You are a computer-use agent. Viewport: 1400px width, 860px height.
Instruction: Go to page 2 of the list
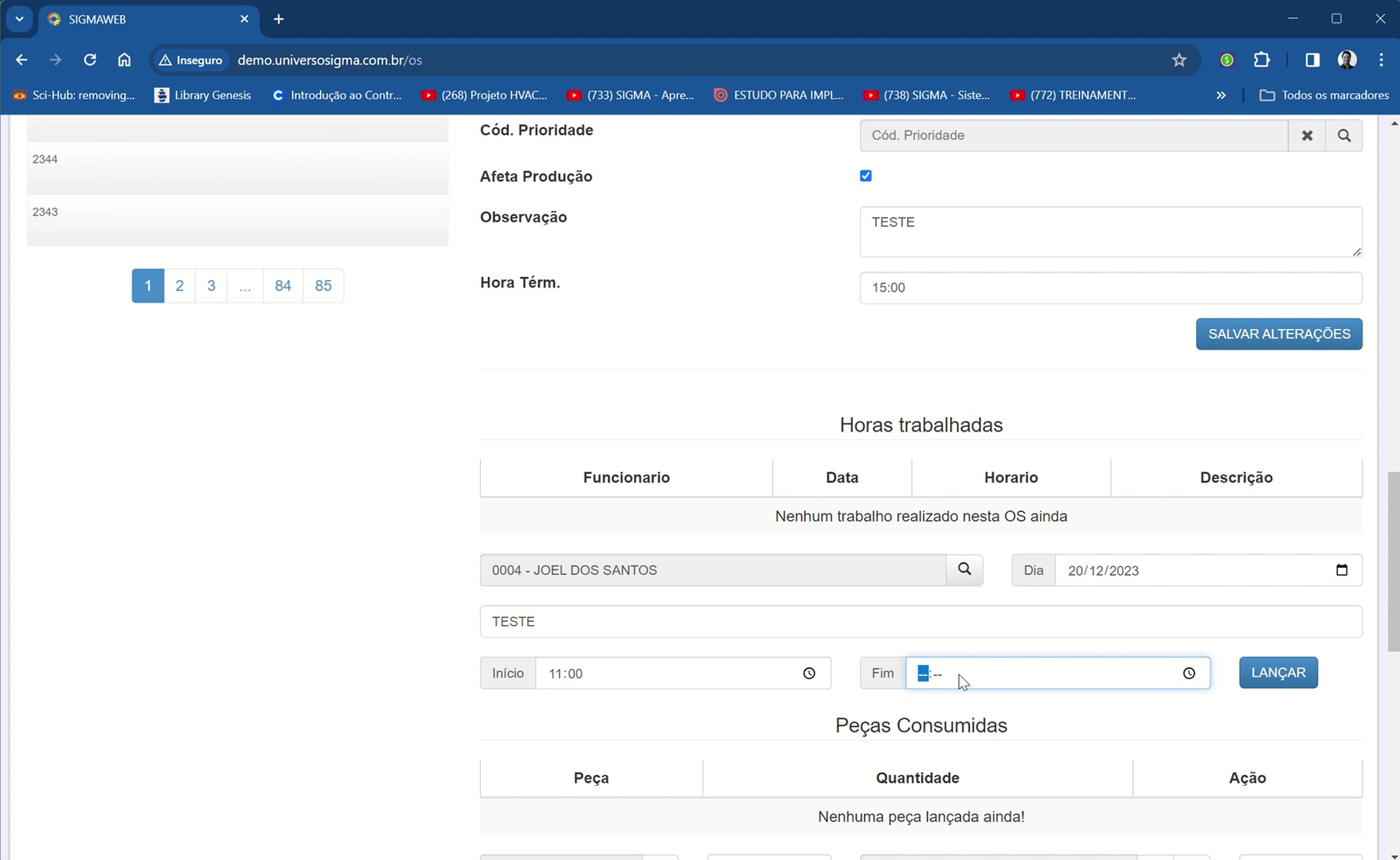[x=180, y=286]
